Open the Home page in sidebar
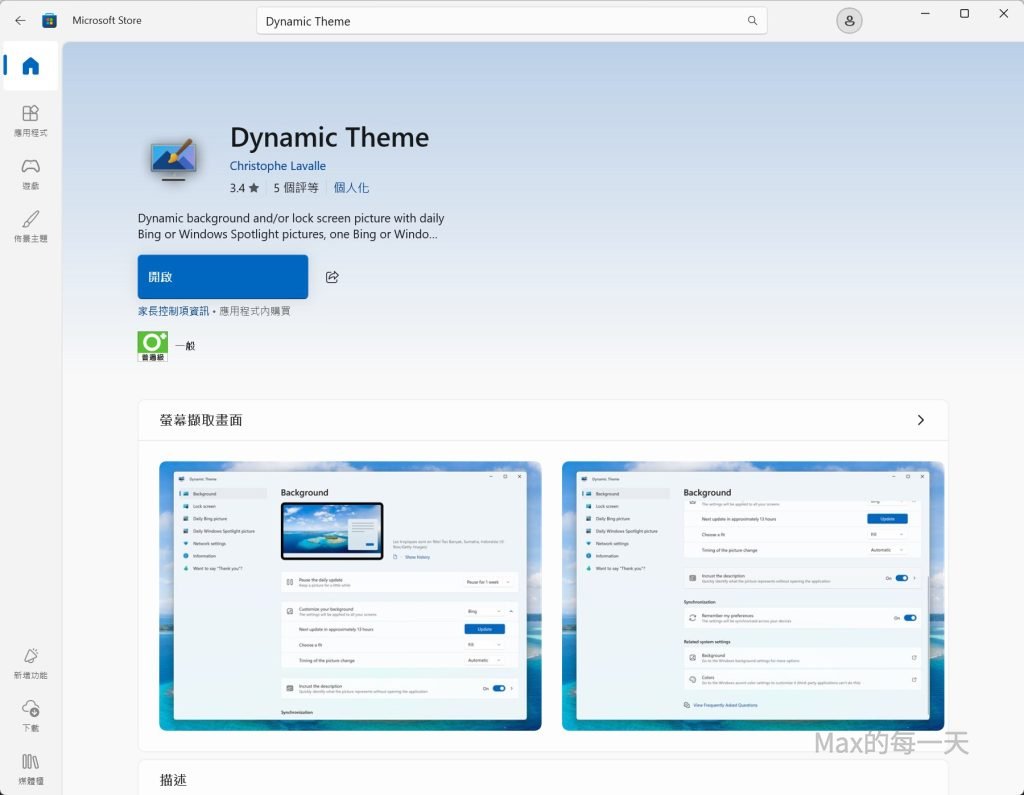Image resolution: width=1024 pixels, height=795 pixels. [30, 67]
